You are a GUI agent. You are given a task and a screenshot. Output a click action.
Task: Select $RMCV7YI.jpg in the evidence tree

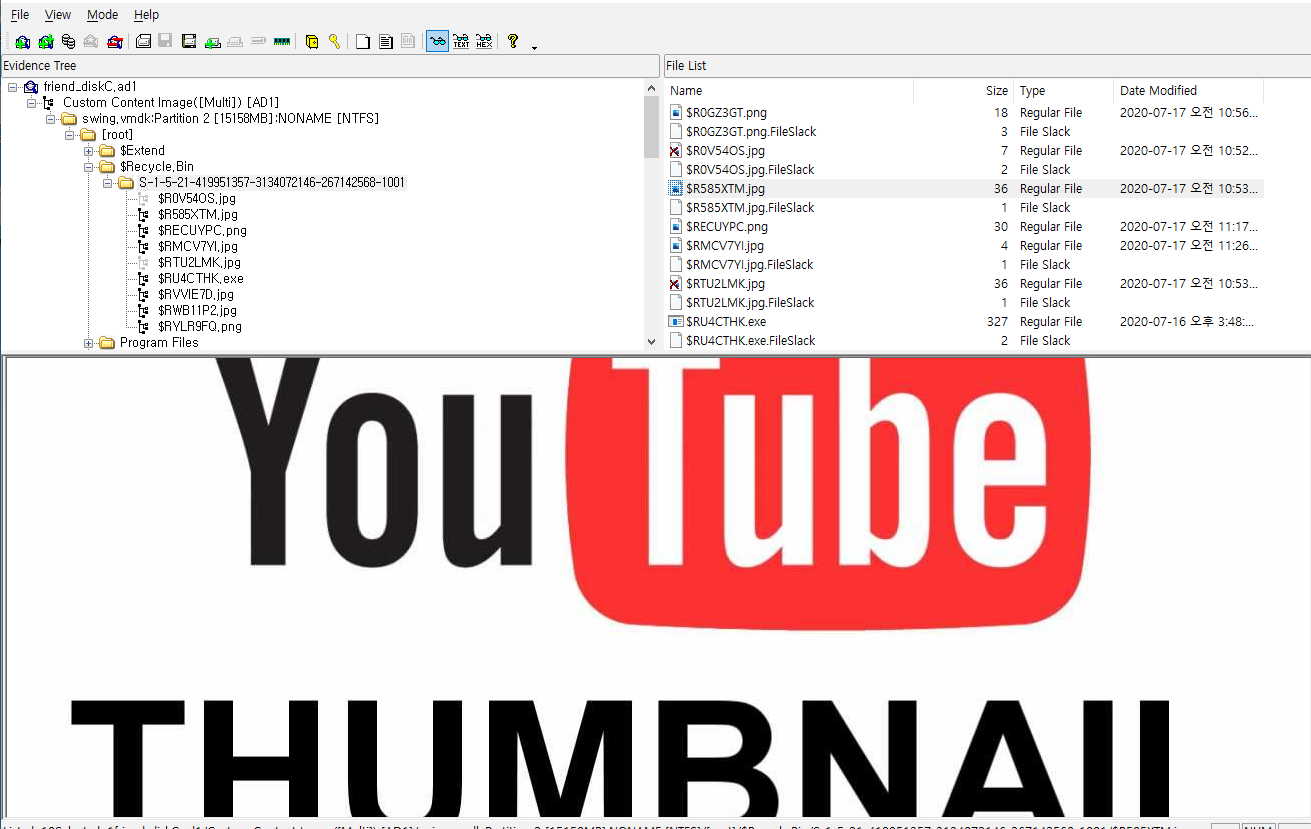tap(197, 247)
